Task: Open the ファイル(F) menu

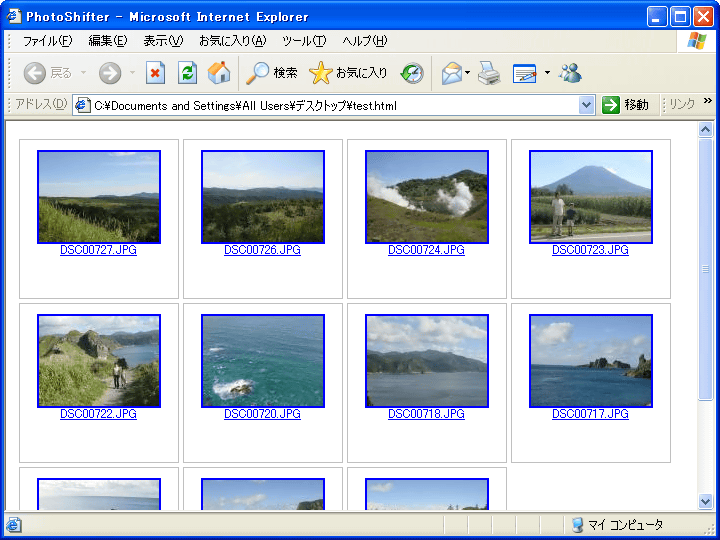Action: [x=47, y=41]
